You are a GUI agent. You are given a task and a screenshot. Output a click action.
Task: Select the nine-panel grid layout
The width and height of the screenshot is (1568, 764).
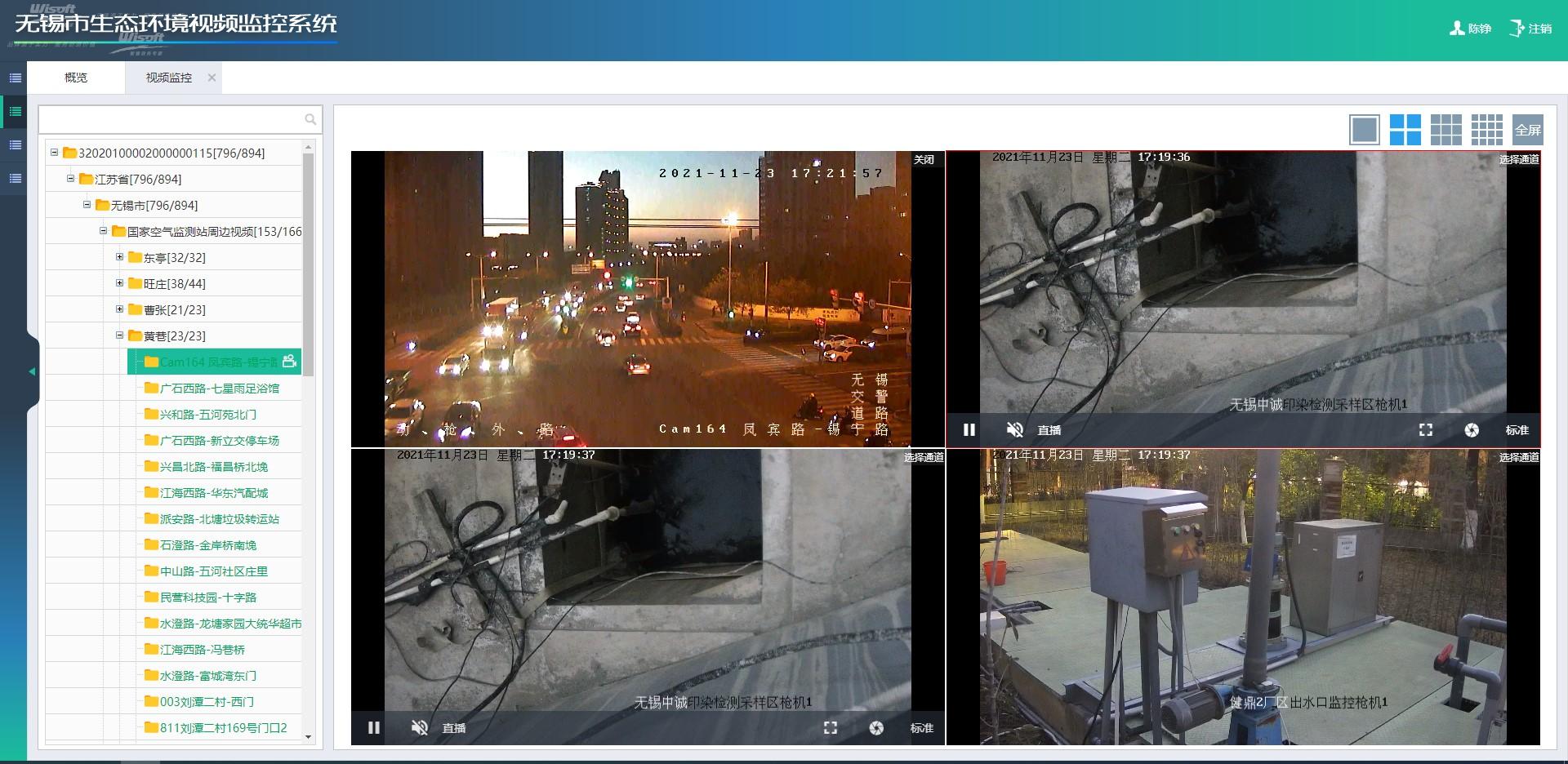[1445, 130]
